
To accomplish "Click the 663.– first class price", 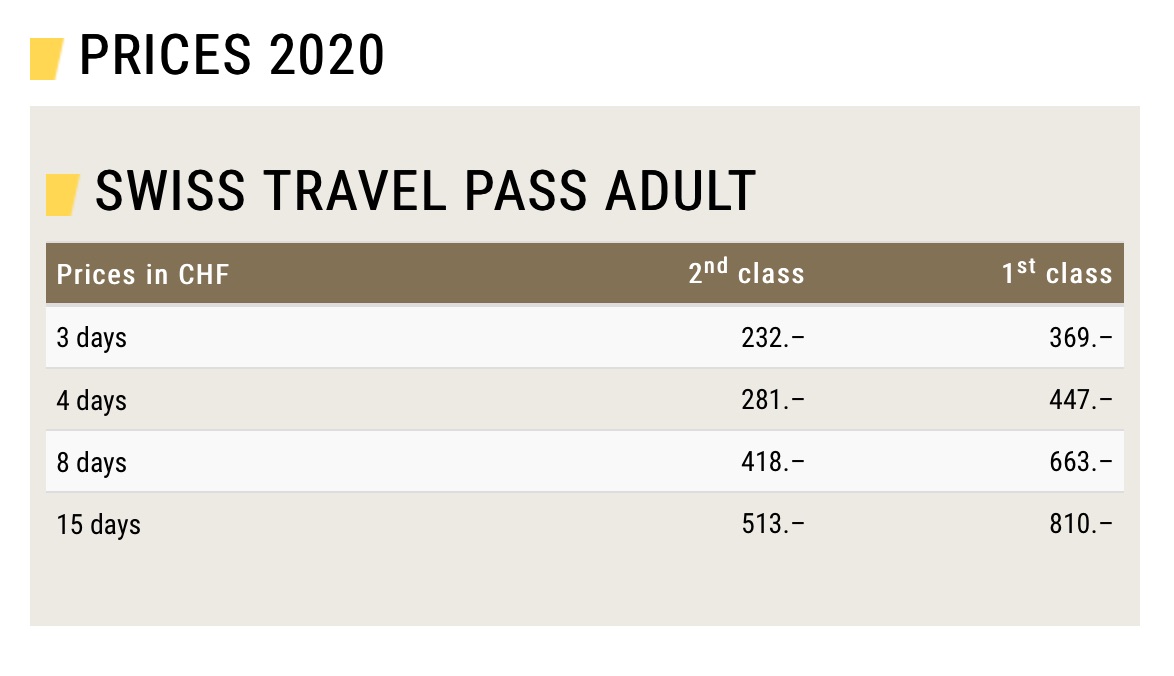I will pyautogui.click(x=1081, y=462).
